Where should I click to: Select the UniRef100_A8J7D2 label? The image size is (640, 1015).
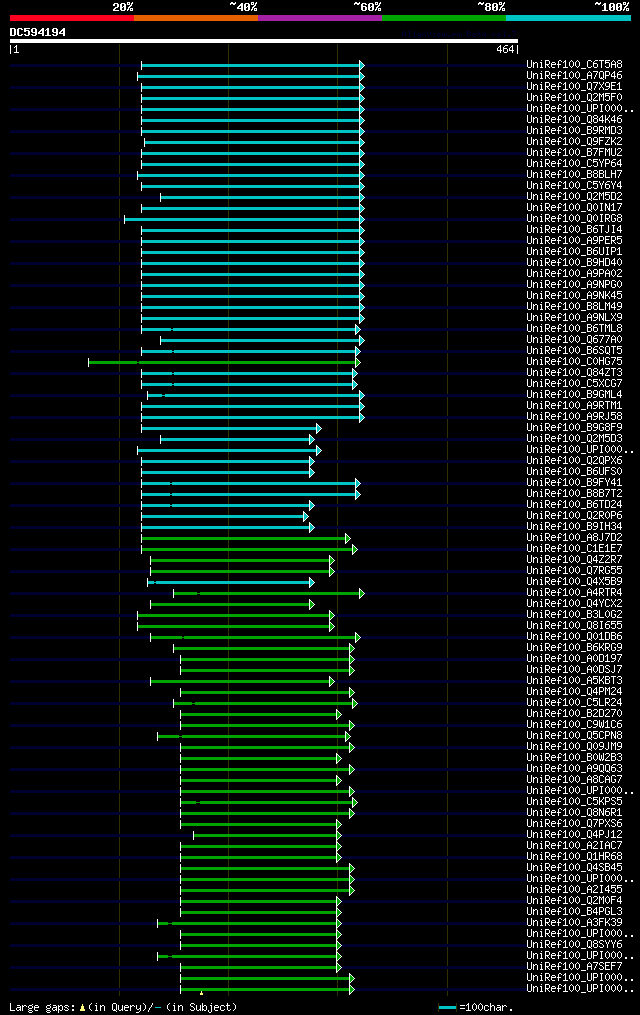(x=575, y=538)
